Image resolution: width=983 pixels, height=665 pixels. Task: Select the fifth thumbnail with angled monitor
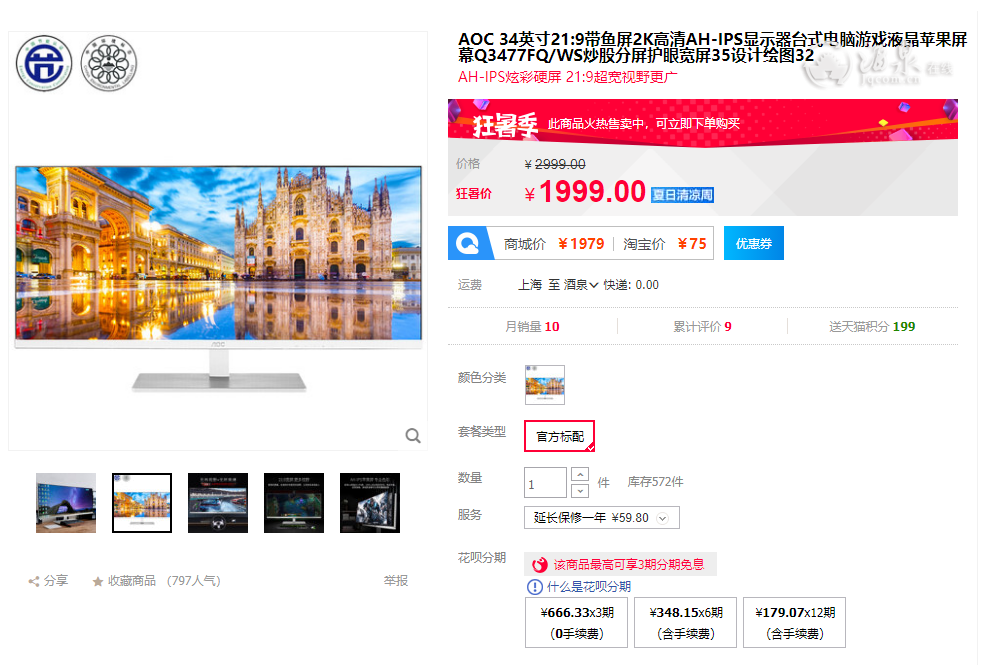[x=370, y=503]
